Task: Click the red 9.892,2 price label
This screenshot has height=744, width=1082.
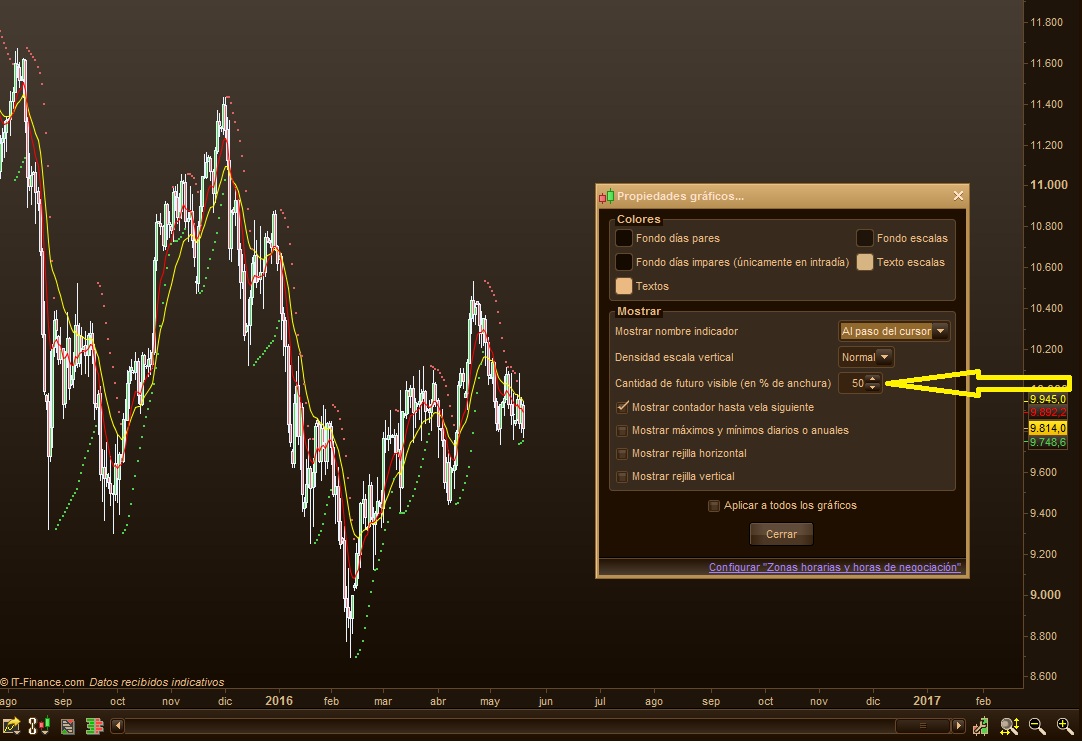Action: point(1047,413)
